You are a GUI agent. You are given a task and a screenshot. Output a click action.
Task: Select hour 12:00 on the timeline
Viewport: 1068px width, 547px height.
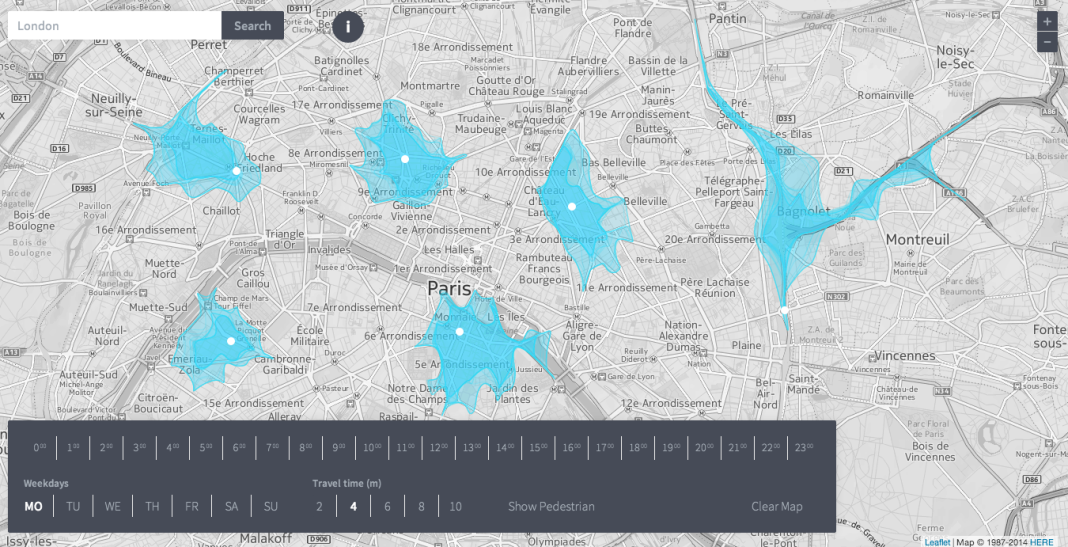[439, 448]
